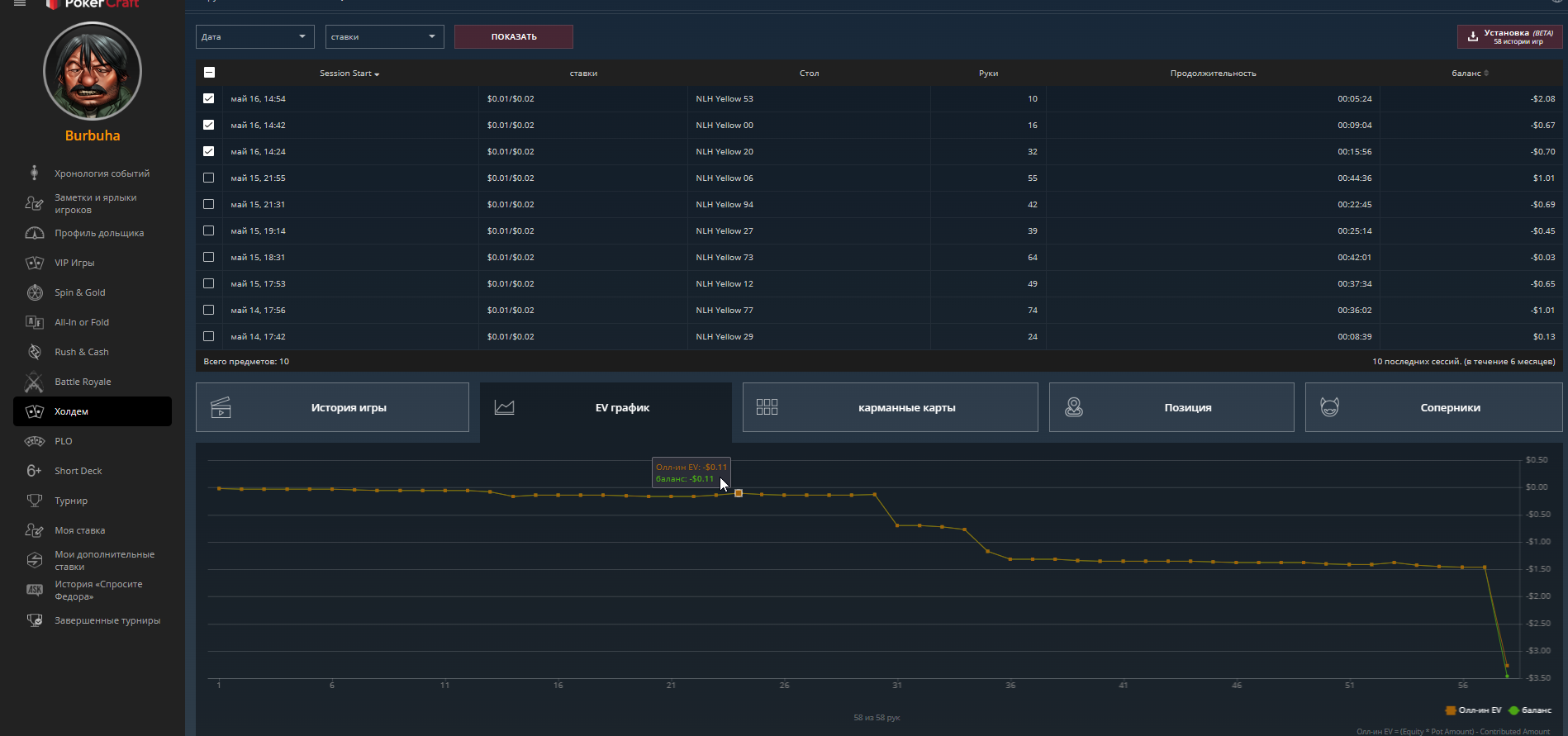Click VIP Игры cards icon
The width and height of the screenshot is (1568, 736).
(x=34, y=263)
